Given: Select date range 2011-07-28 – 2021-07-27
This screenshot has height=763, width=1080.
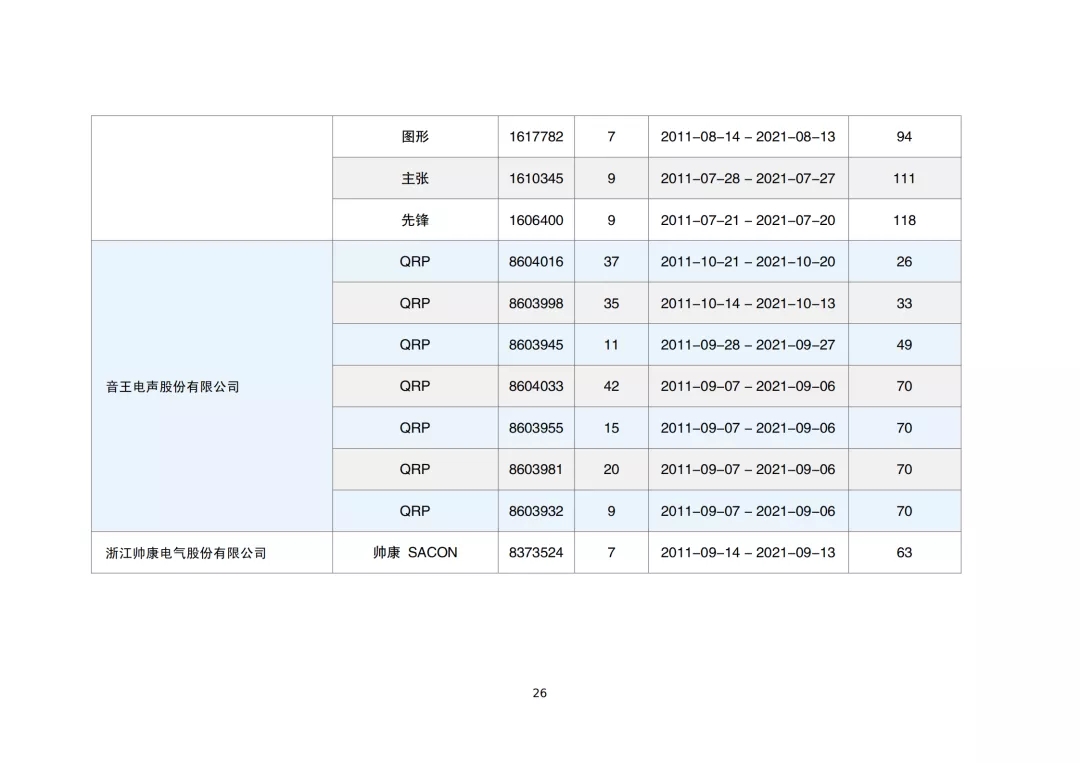Looking at the screenshot, I should (748, 178).
